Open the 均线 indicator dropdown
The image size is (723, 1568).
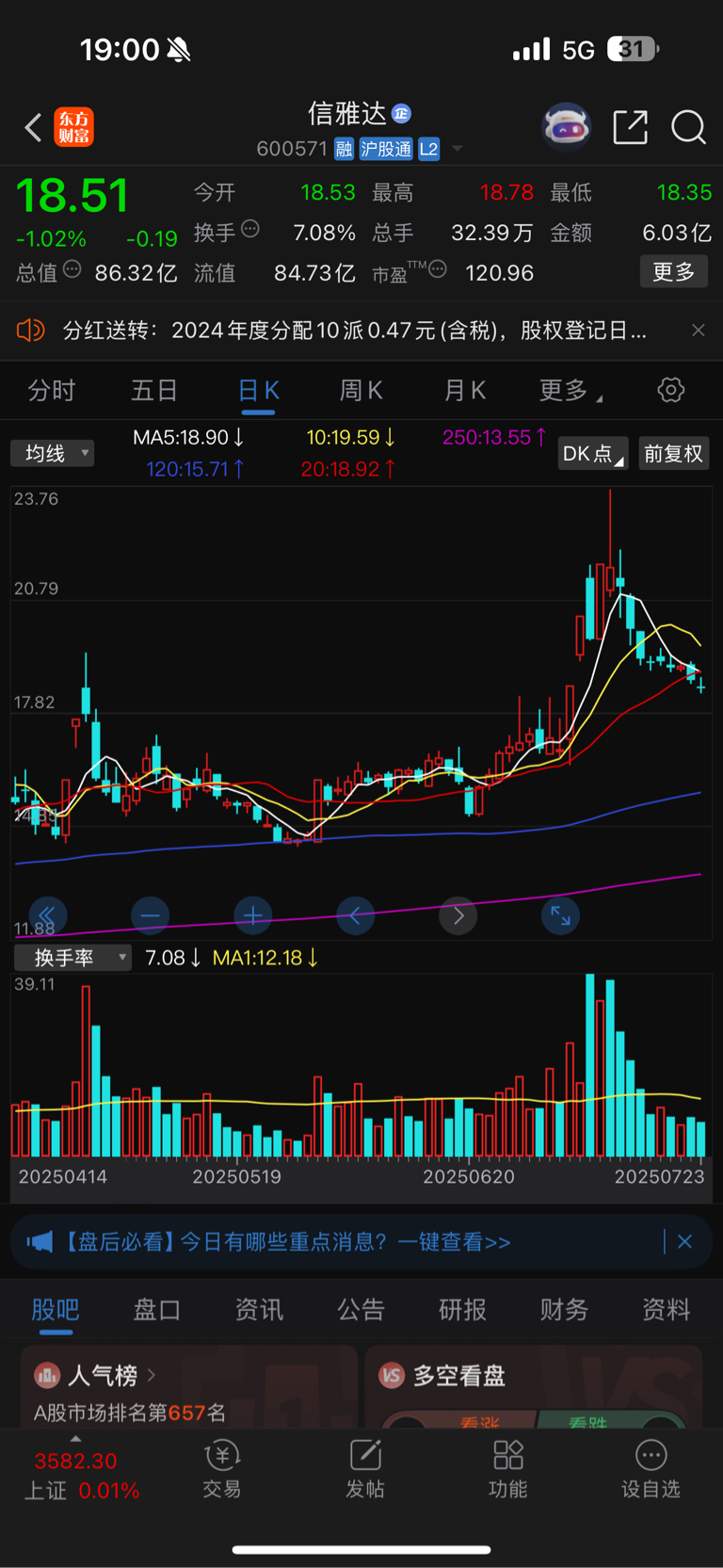tap(53, 453)
